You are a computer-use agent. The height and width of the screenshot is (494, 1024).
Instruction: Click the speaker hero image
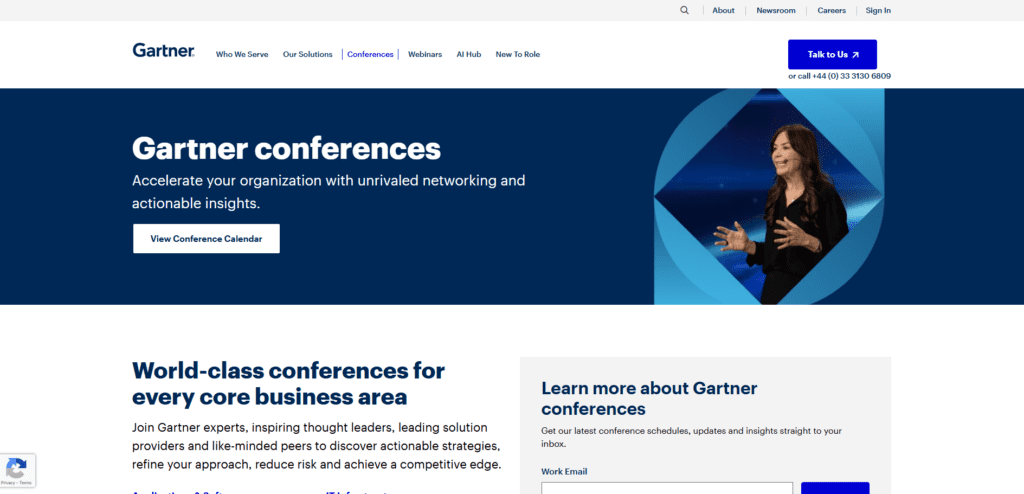click(769, 196)
